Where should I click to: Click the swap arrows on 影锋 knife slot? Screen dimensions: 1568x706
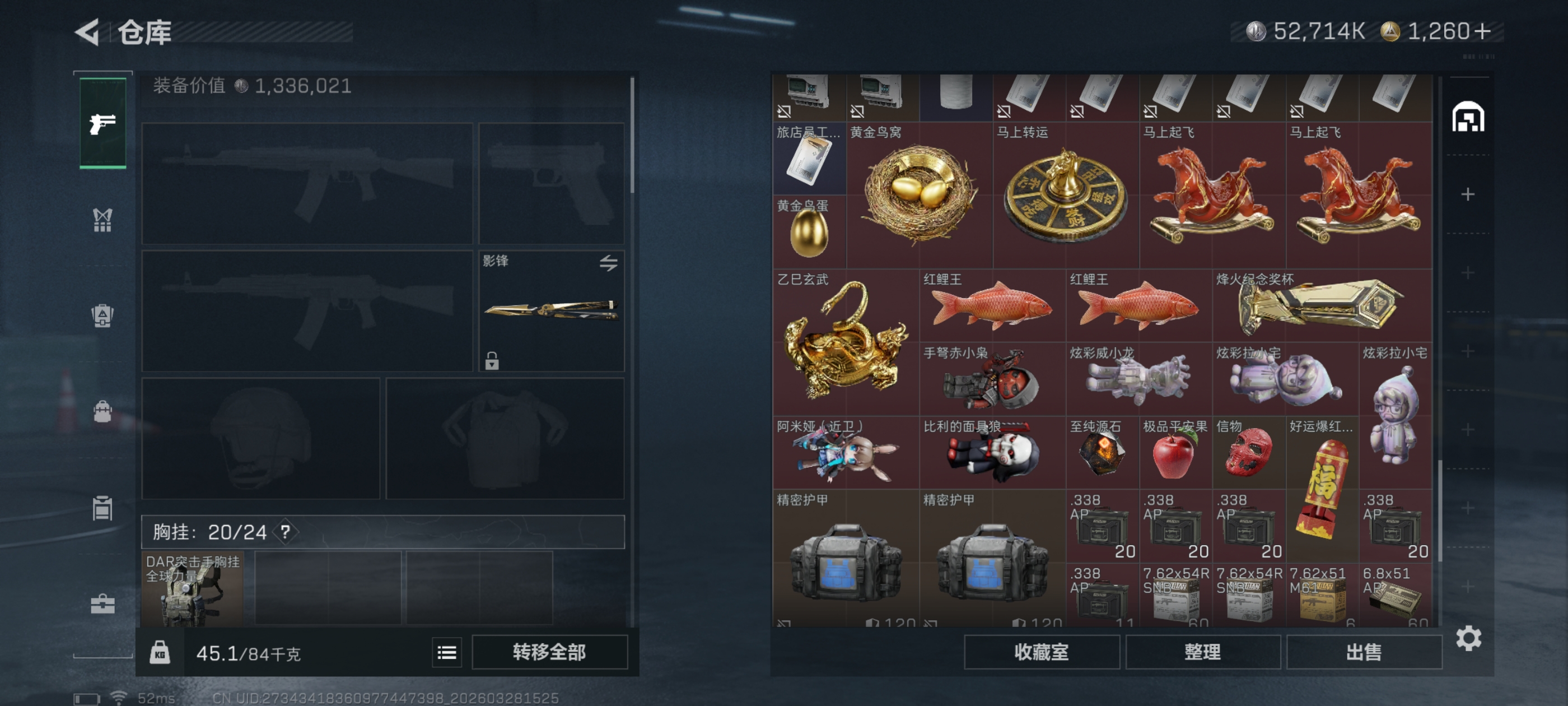point(608,263)
